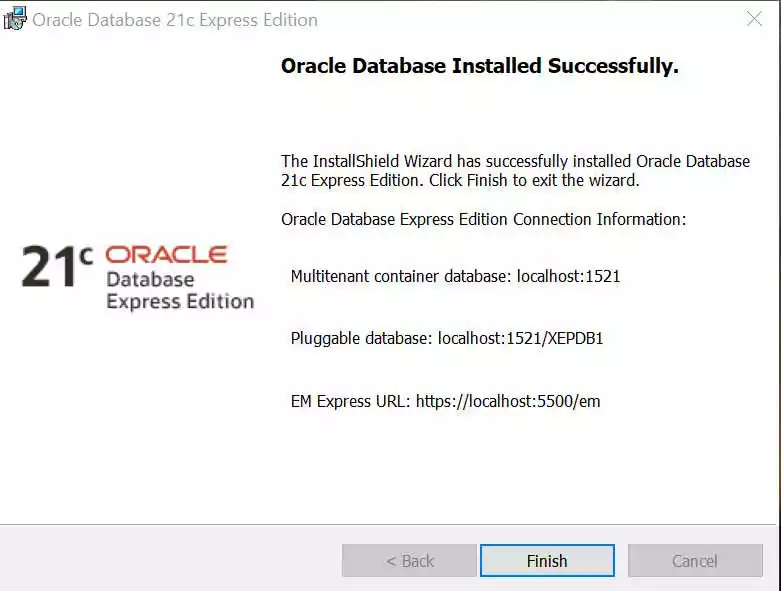
Task: Click the 'Pluggable database' label
Action: pyautogui.click(x=361, y=339)
